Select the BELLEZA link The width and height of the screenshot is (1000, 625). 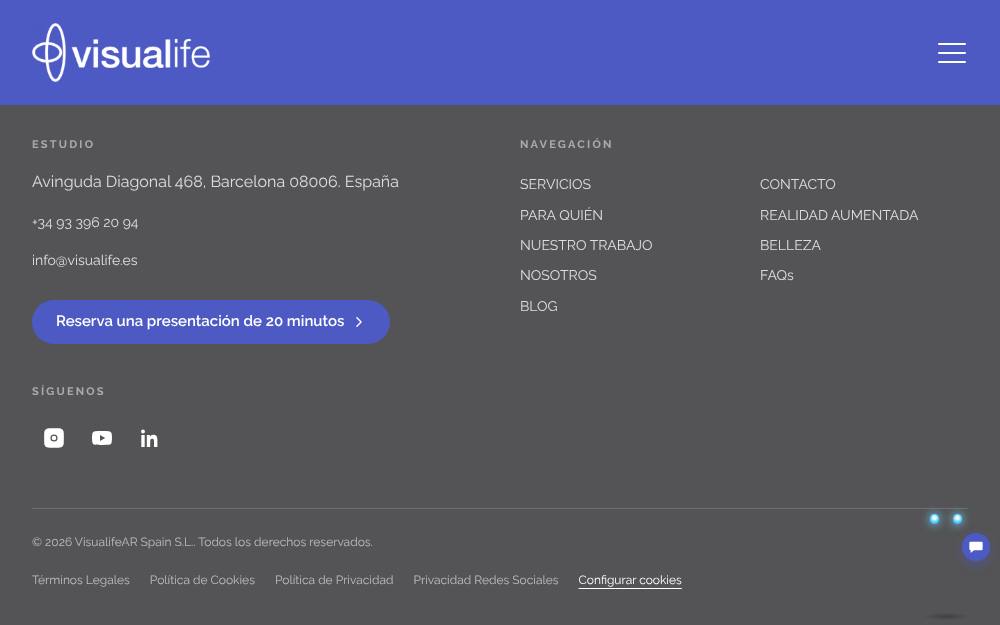(790, 246)
